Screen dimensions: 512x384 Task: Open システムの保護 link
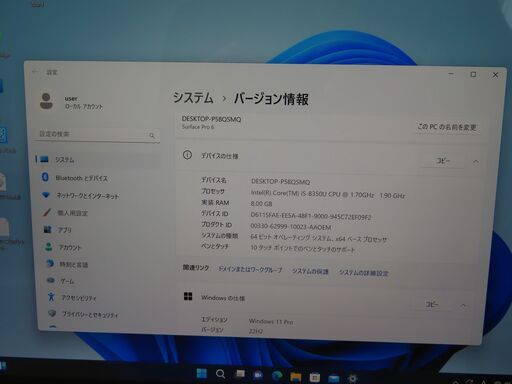click(x=310, y=271)
